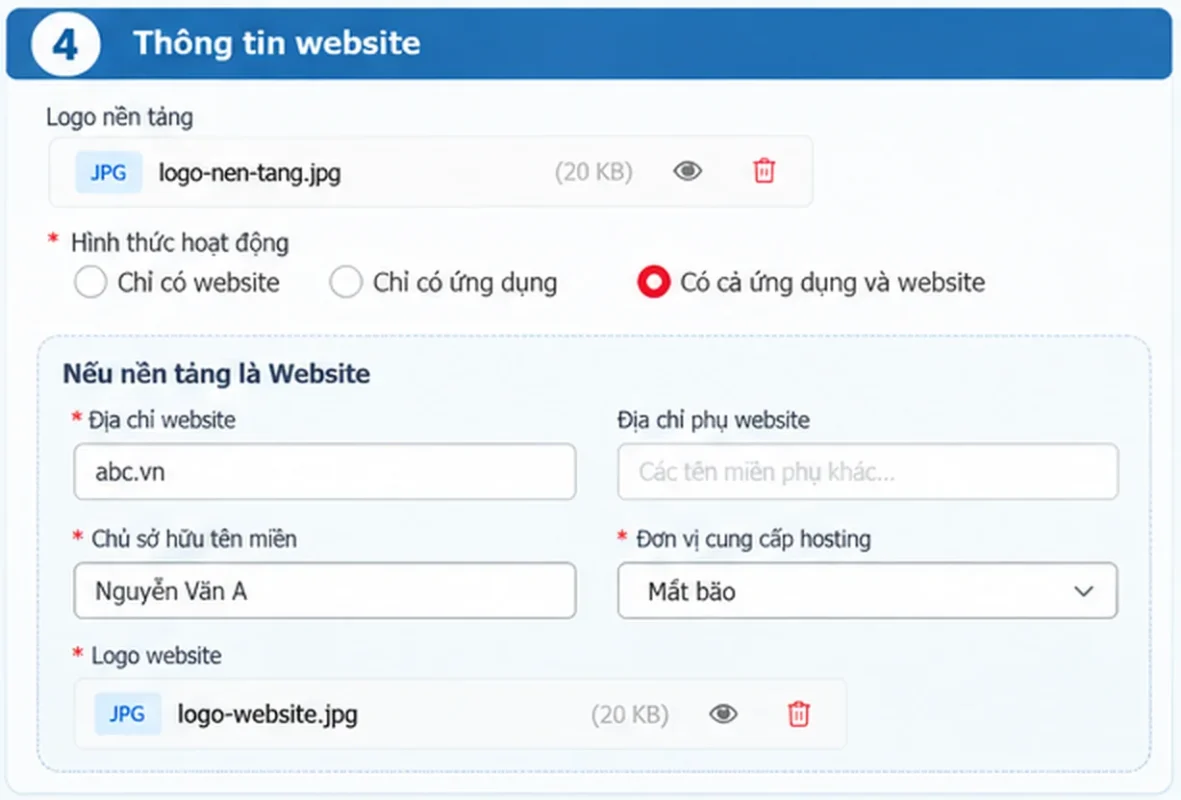Focus the 'Địa chỉ phụ website' input field
The height and width of the screenshot is (800, 1181).
[868, 472]
